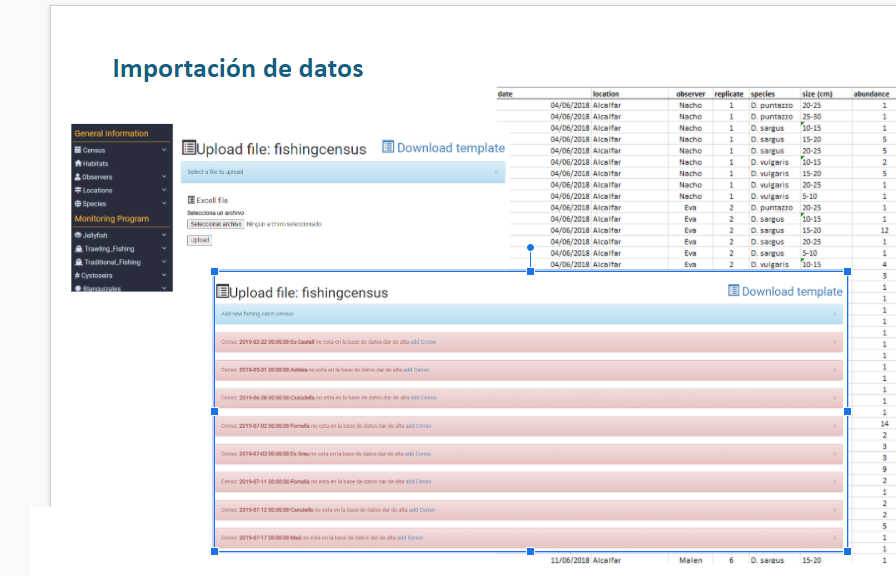Expand the Census submenu chevron
Image resolution: width=896 pixels, height=576 pixels.
(164, 150)
